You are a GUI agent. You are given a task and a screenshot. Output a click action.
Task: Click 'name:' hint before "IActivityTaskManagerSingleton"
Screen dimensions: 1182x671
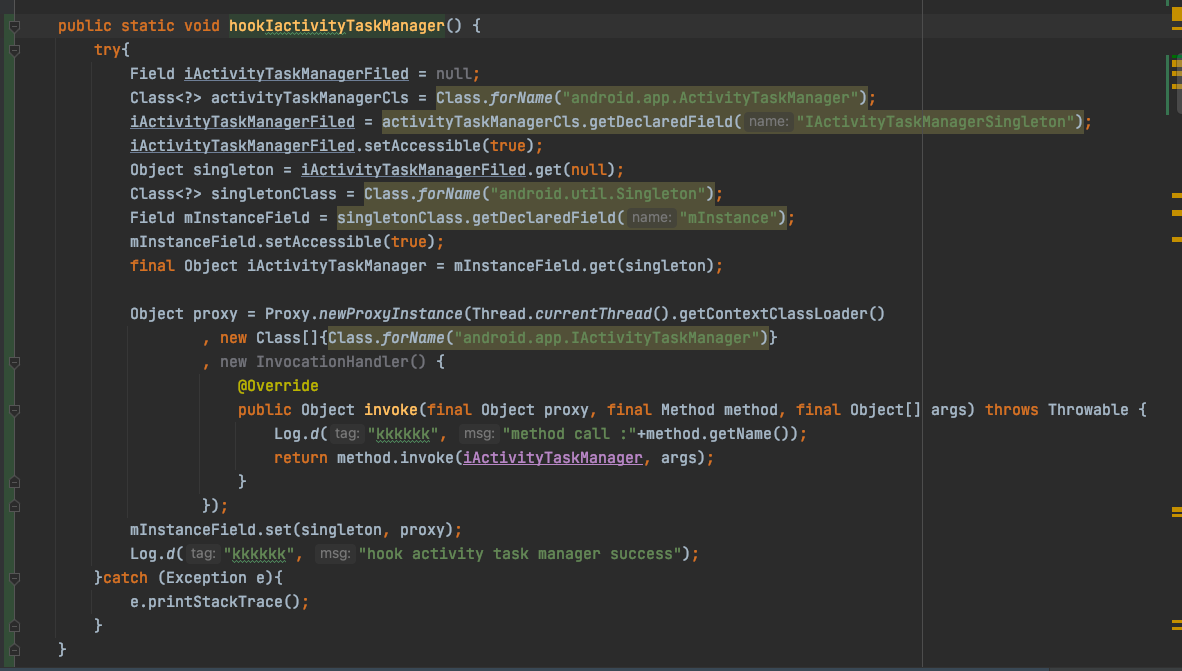tap(768, 122)
